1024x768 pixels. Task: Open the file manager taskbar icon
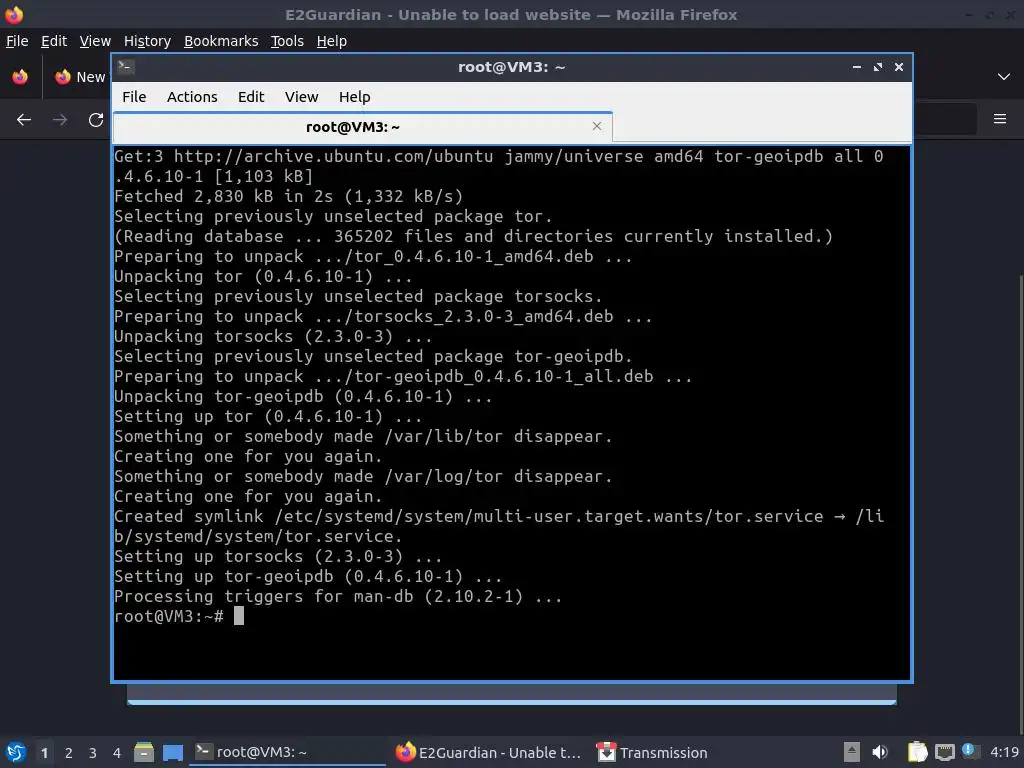point(144,752)
